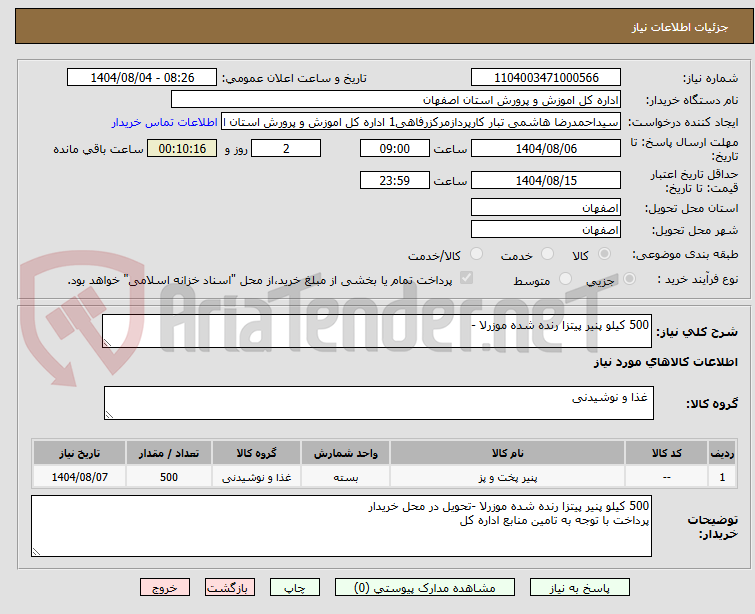The image size is (755, 614).
Task: Click the public announcement date field 1404/08/04
Action: pos(142,78)
